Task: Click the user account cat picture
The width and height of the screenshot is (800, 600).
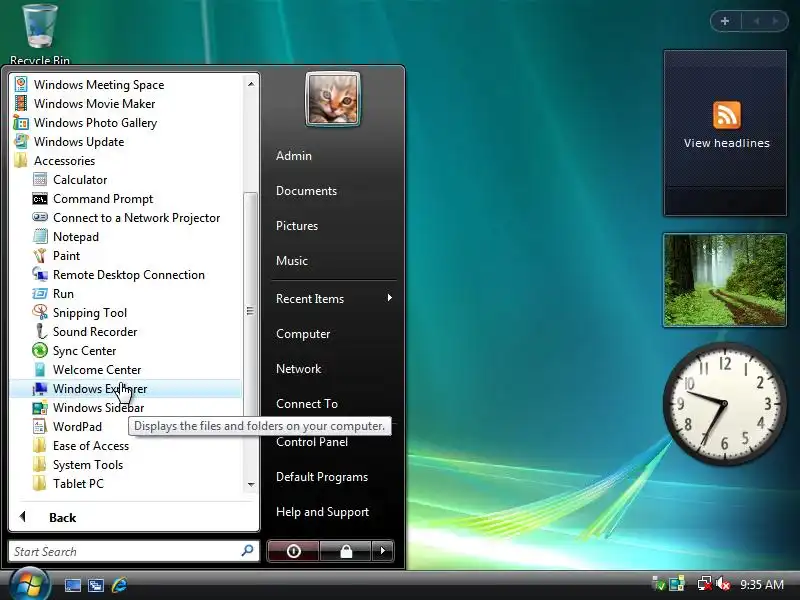Action: (x=333, y=98)
